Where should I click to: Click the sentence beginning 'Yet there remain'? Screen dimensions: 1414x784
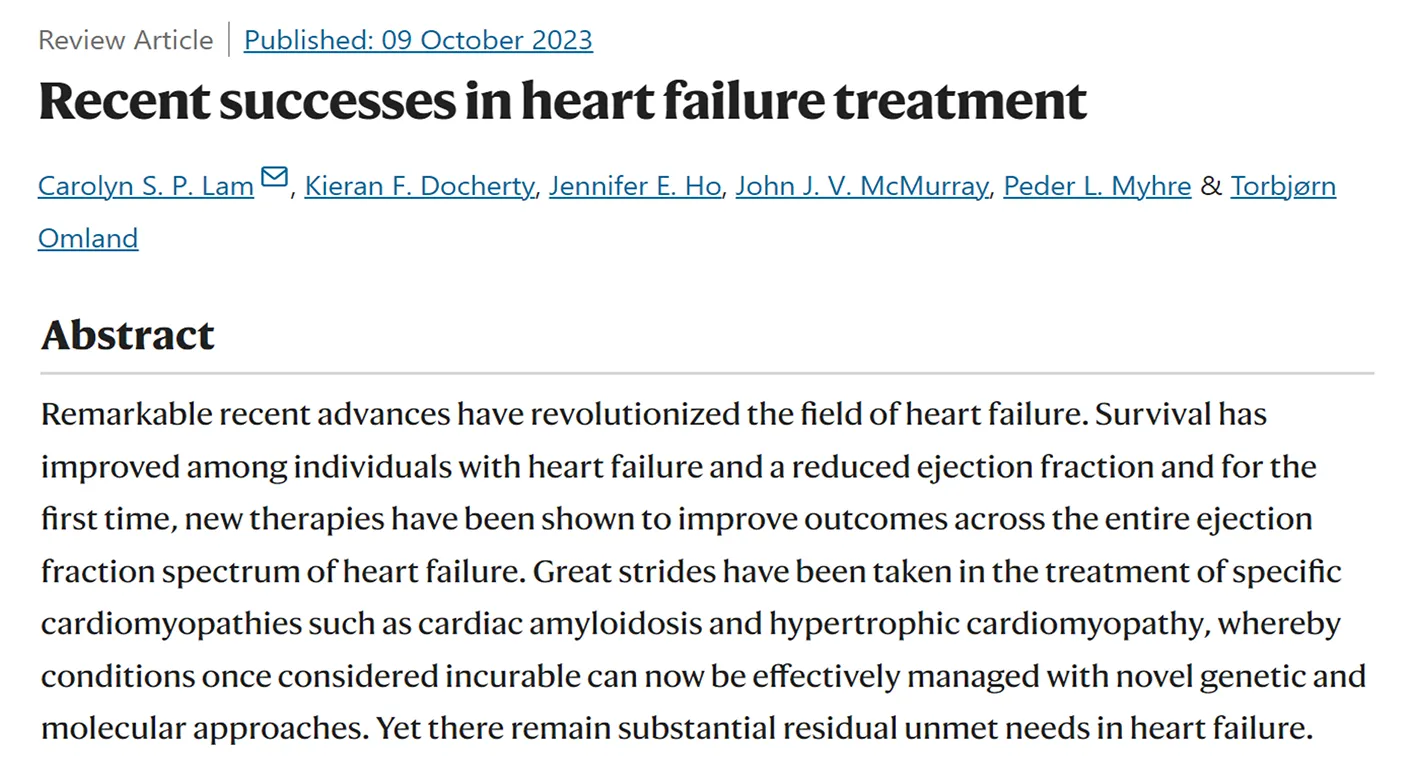(843, 728)
